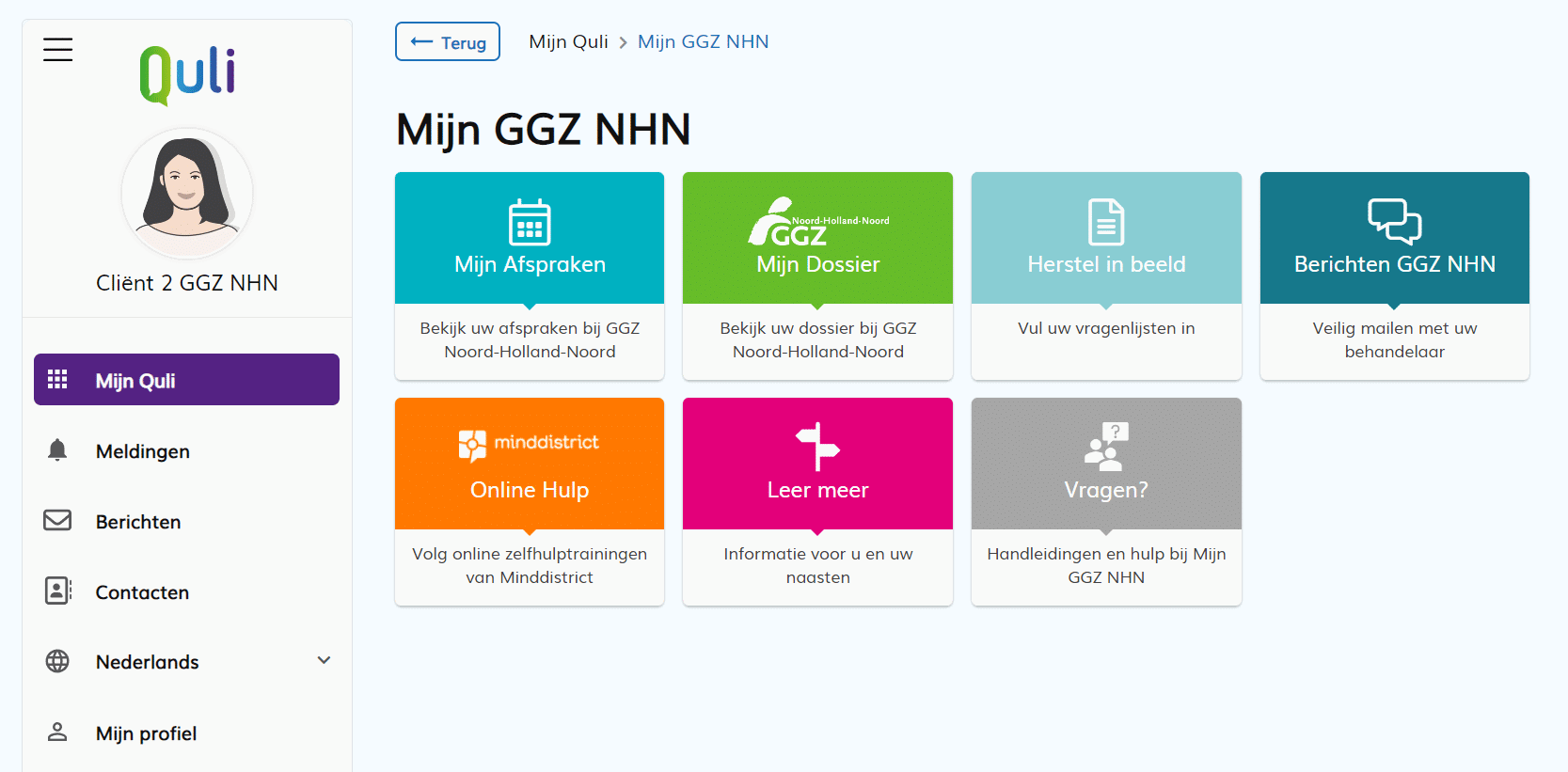Go to Mijn Quli breadcrumb
Image resolution: width=1568 pixels, height=772 pixels.
click(568, 41)
